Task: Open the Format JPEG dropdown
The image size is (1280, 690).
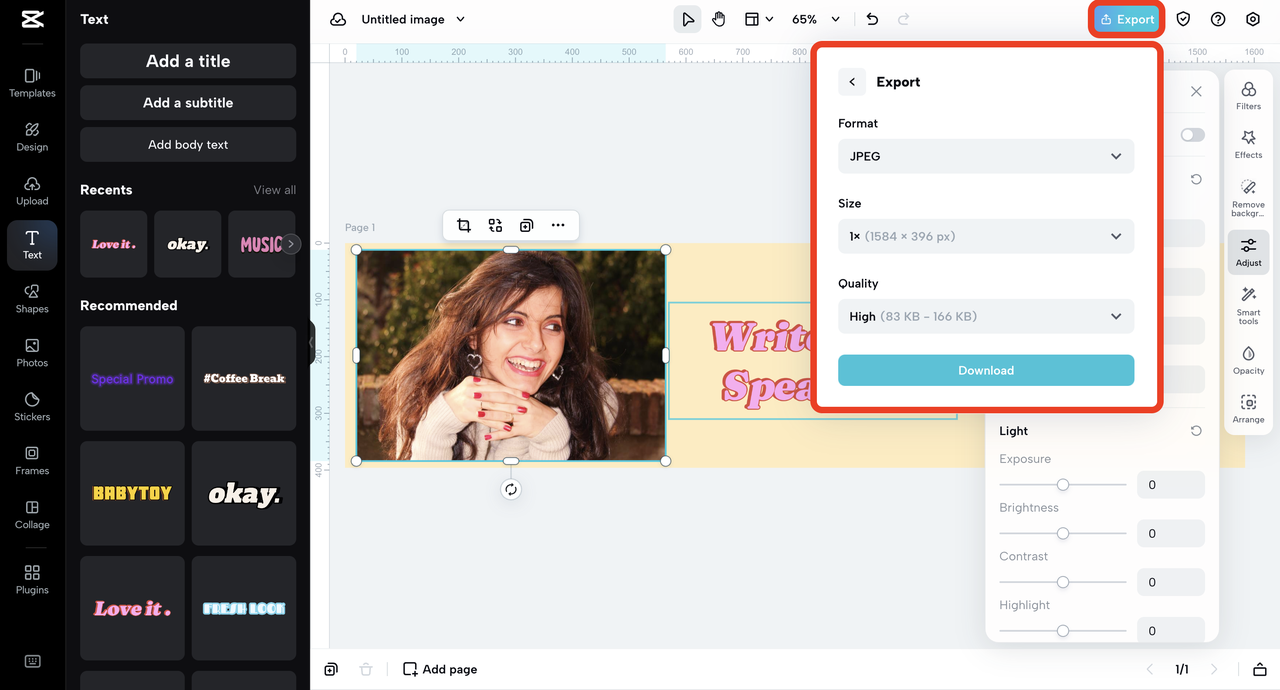Action: pos(986,156)
